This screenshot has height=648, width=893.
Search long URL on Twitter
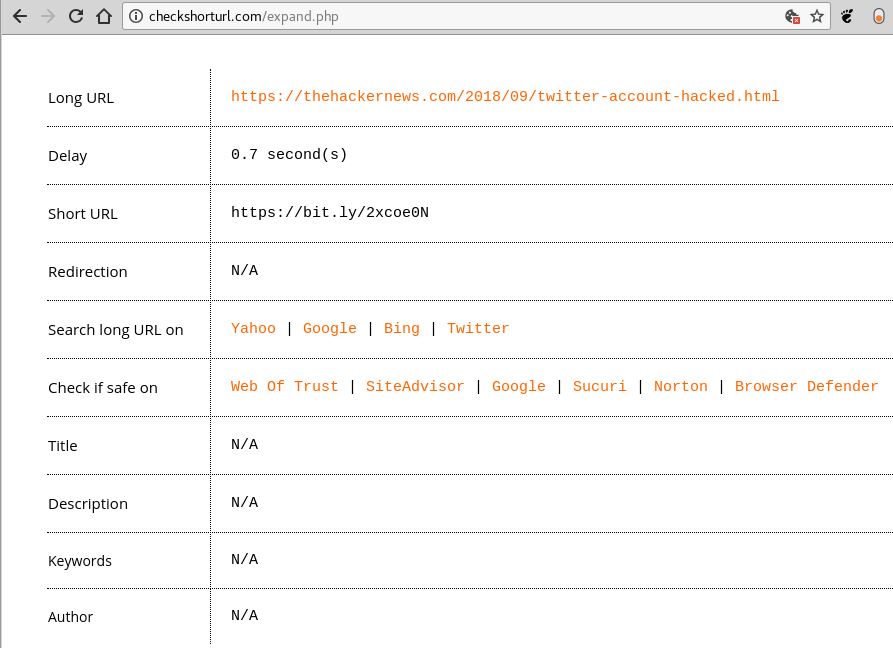tap(478, 329)
